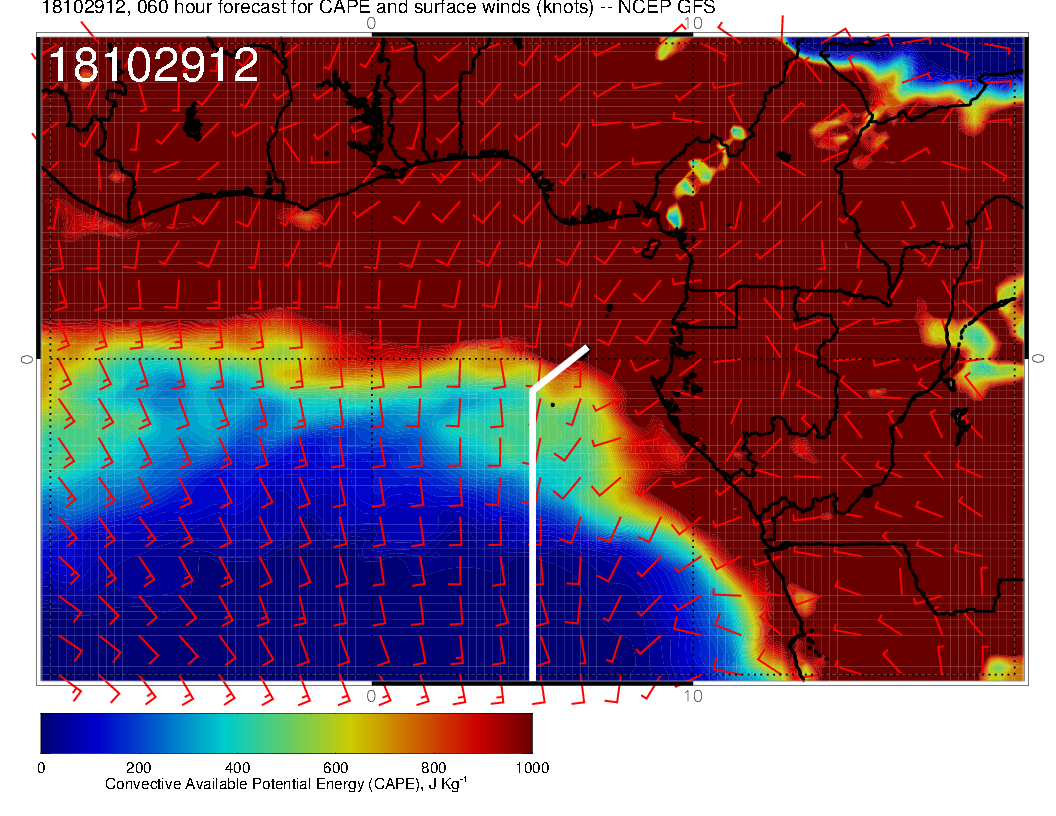Screen dimensions: 1056x816
Task: Click the dark blue end of colorbar
Action: 50,732
